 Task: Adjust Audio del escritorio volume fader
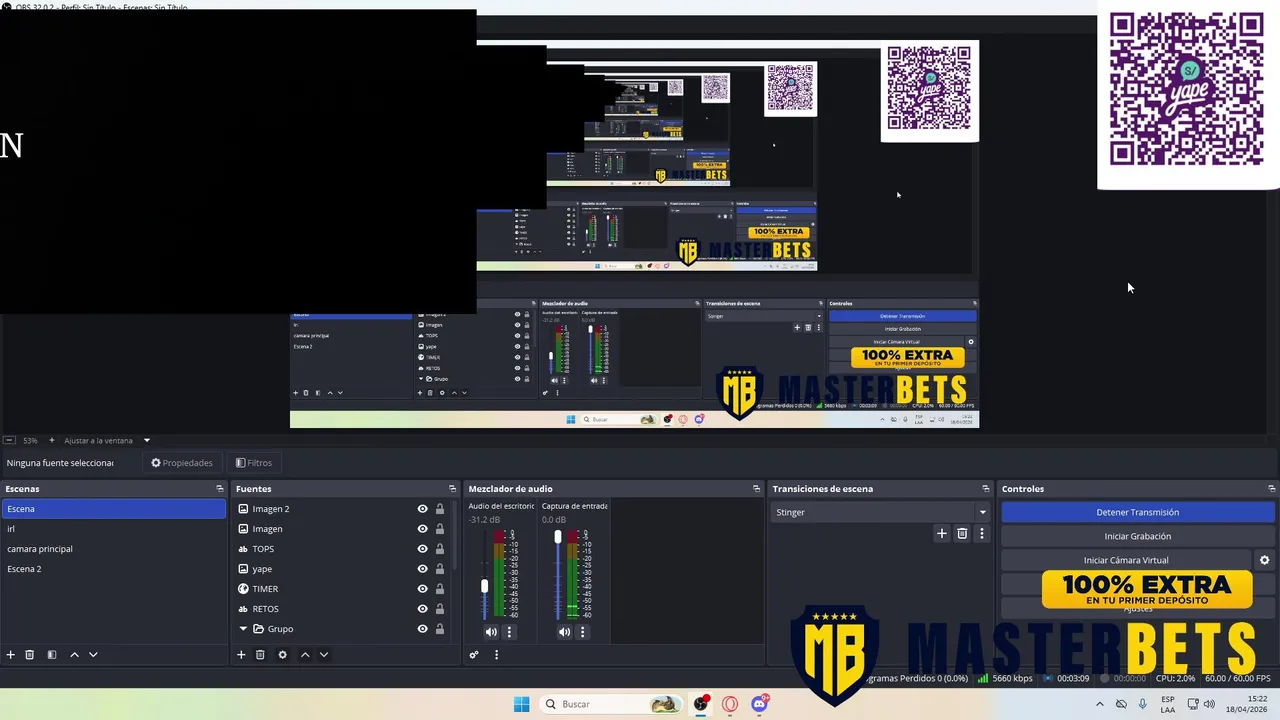(x=485, y=586)
